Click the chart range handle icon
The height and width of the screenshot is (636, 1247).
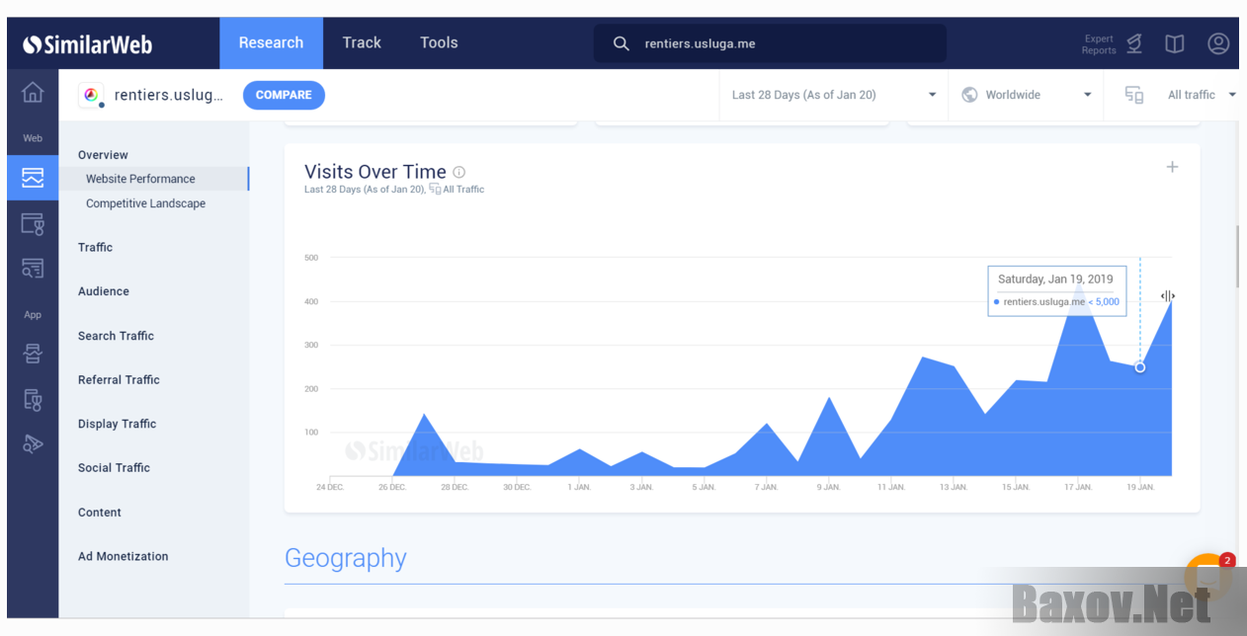[1168, 296]
